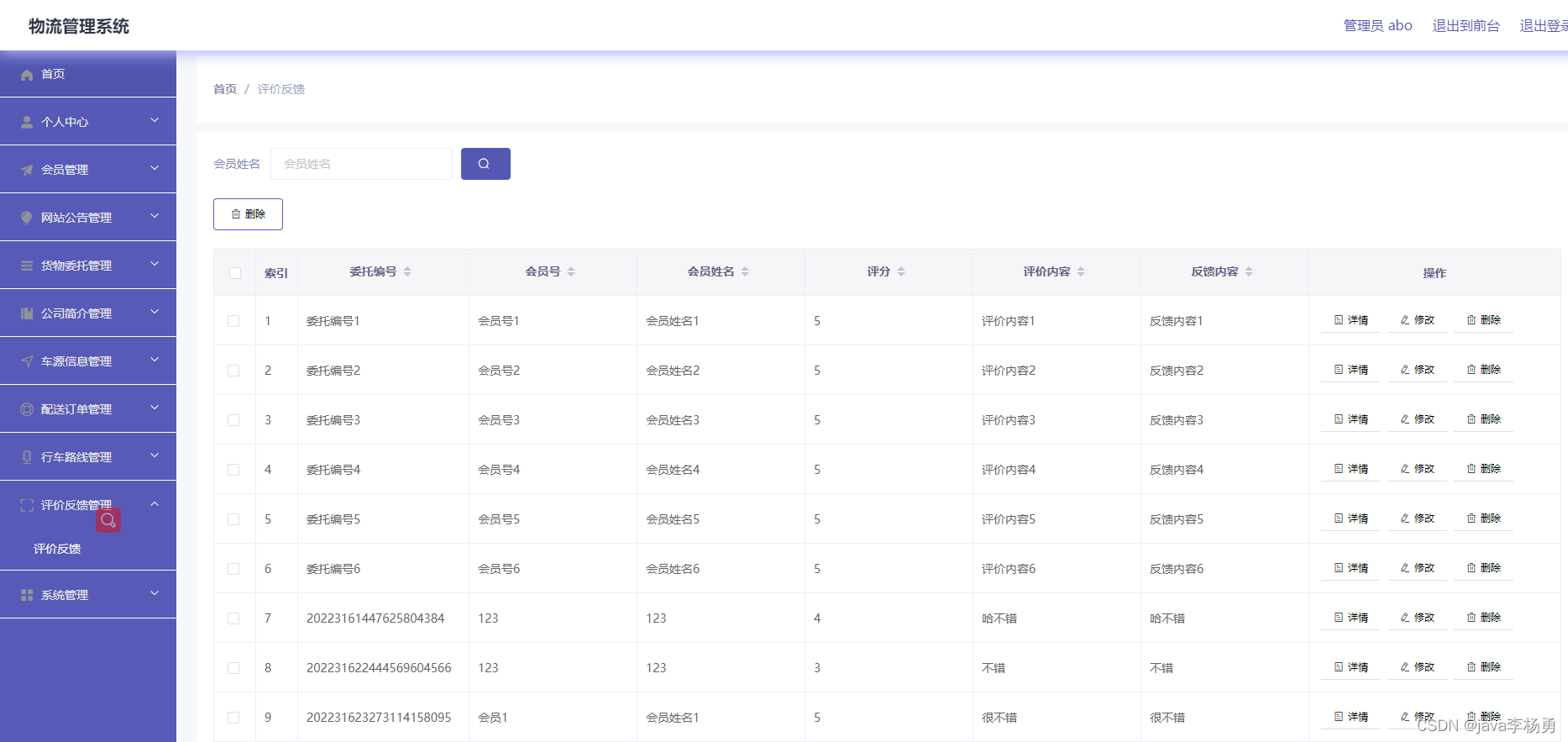The image size is (1568, 742).
Task: Check the box for row 8
Action: [233, 668]
